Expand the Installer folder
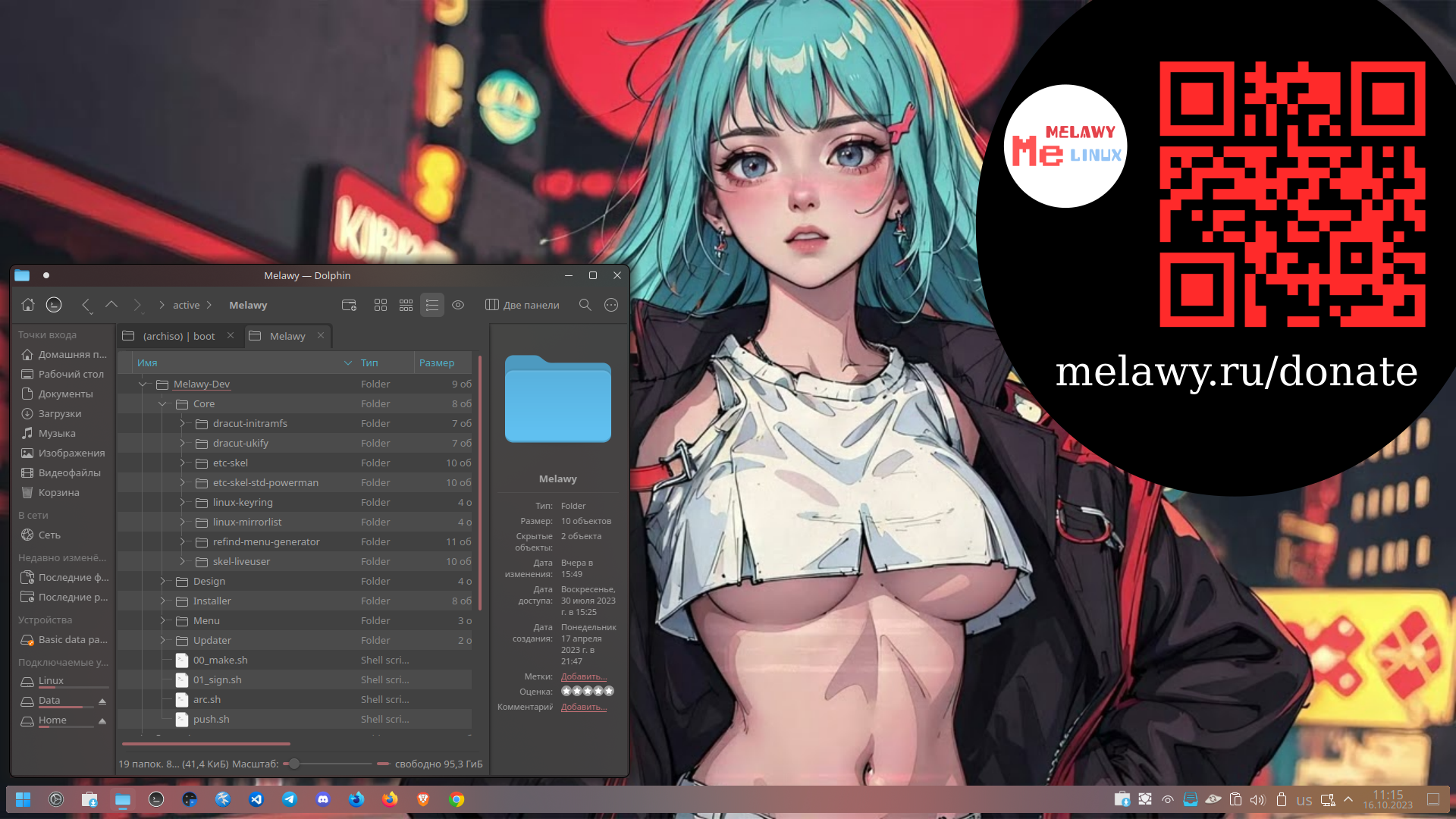The height and width of the screenshot is (819, 1456). point(162,601)
